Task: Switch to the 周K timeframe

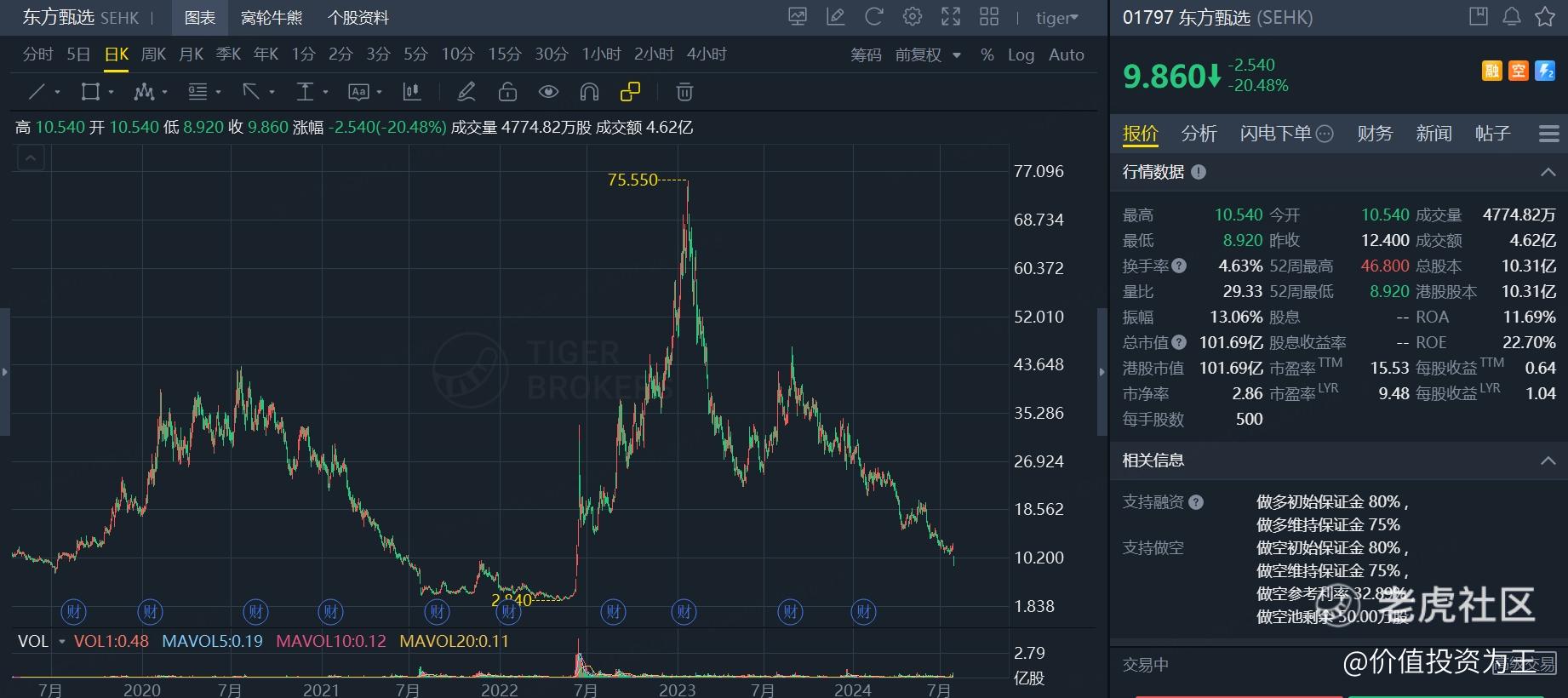Action: tap(153, 54)
